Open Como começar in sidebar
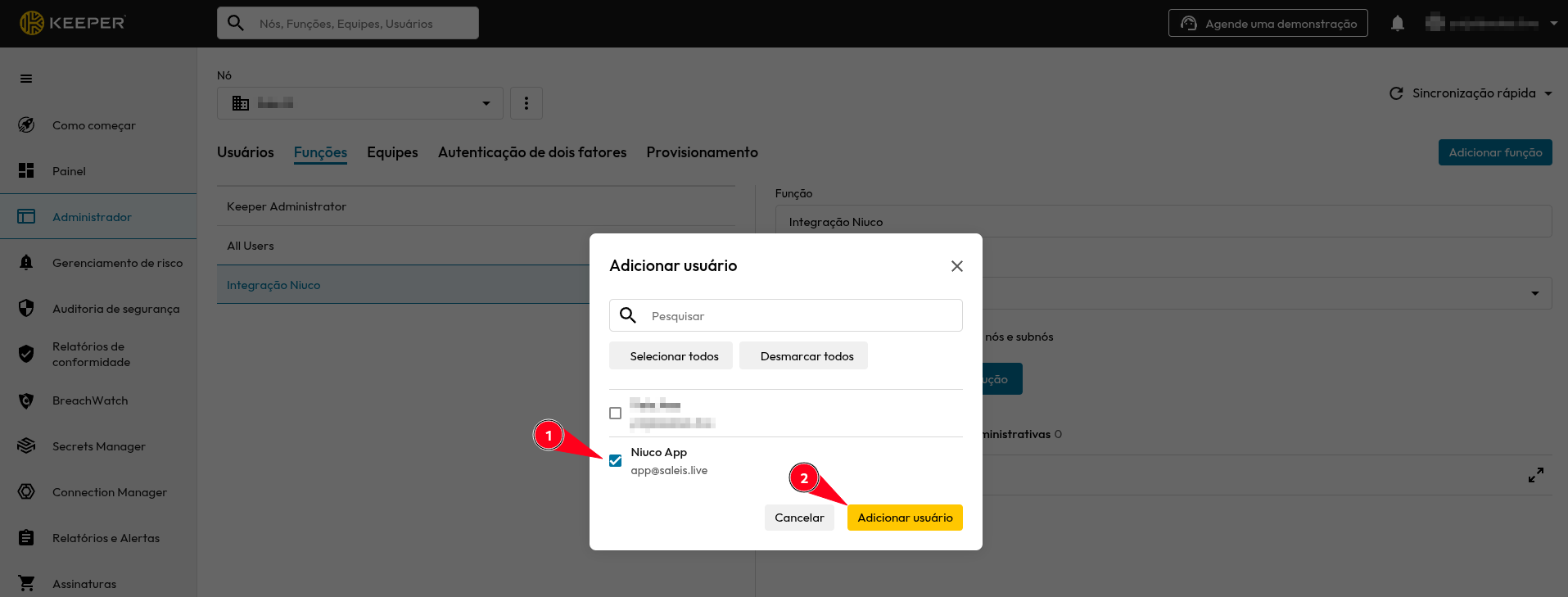The width and height of the screenshot is (1568, 597). pyautogui.click(x=98, y=125)
